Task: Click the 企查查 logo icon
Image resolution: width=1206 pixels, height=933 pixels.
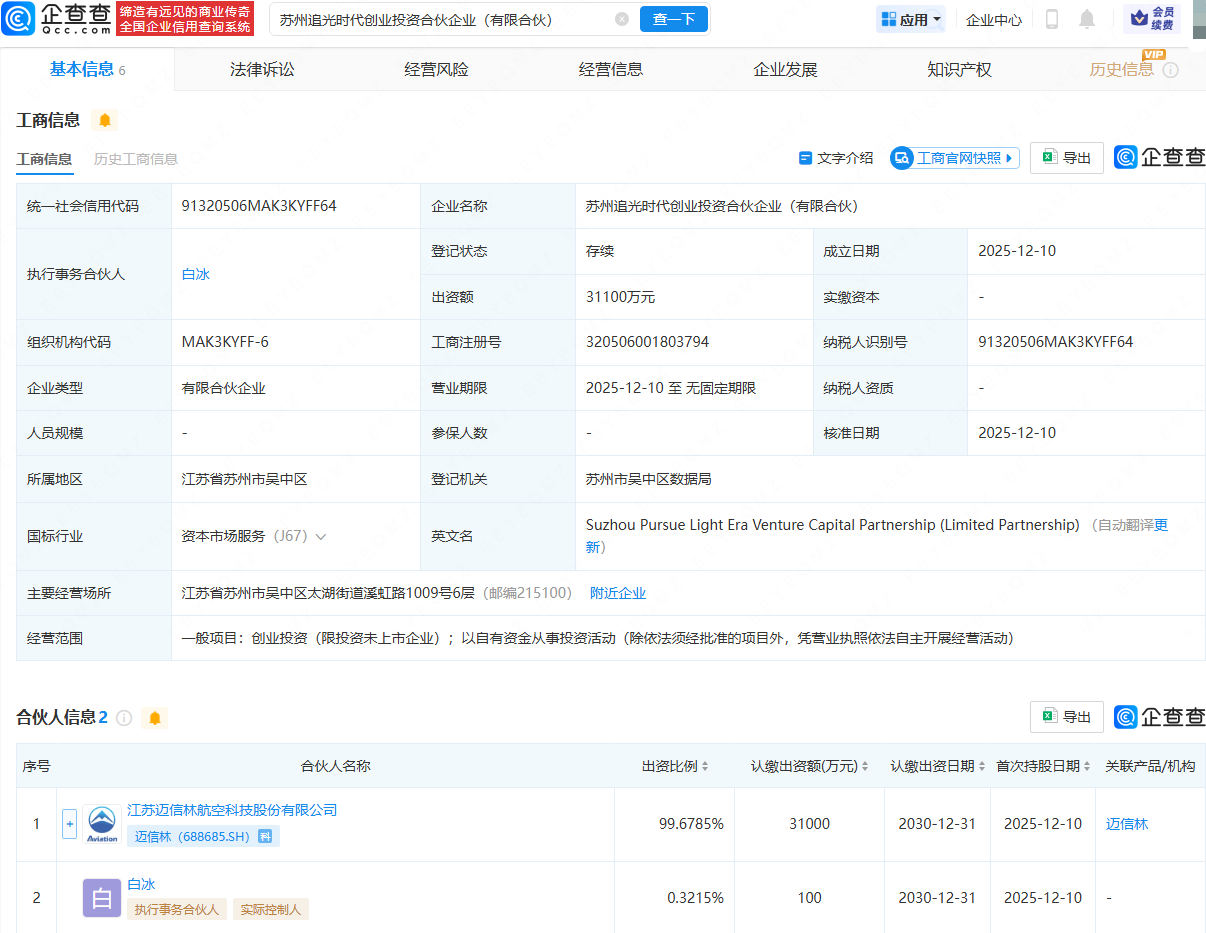Action: coord(19,18)
